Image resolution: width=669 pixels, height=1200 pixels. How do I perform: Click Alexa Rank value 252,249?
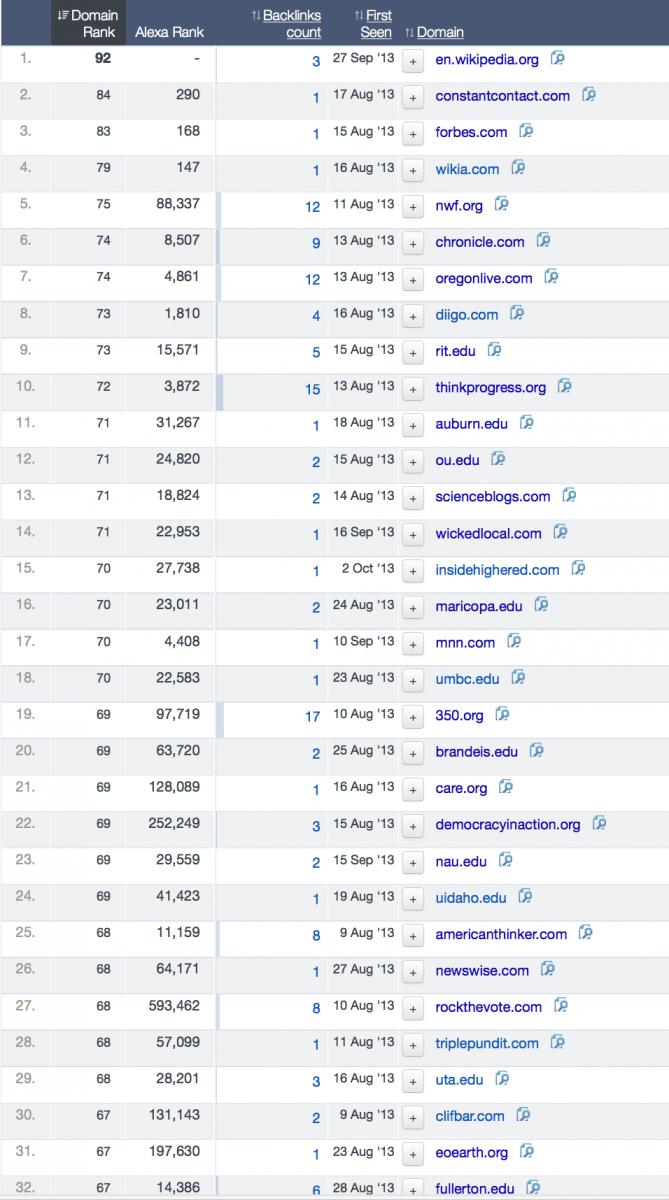[175, 823]
